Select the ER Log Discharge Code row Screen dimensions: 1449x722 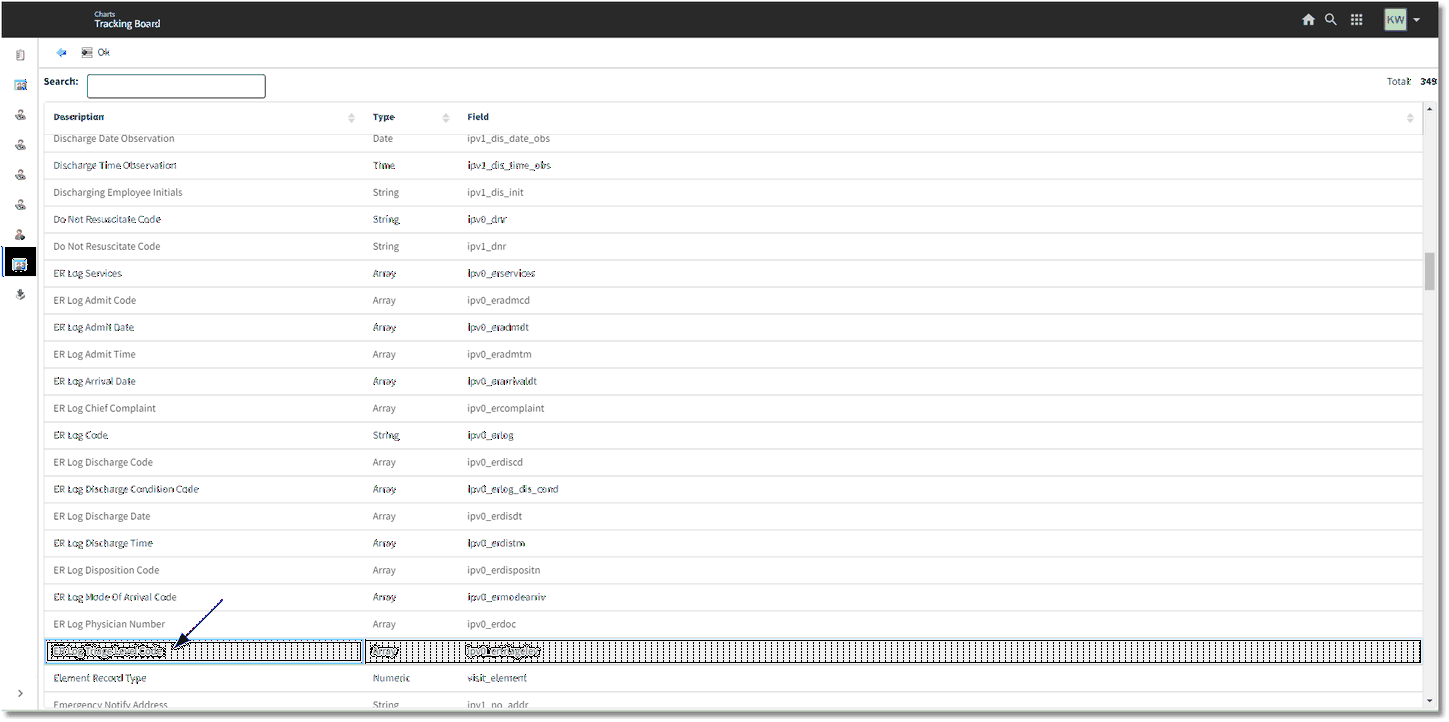tap(733, 463)
